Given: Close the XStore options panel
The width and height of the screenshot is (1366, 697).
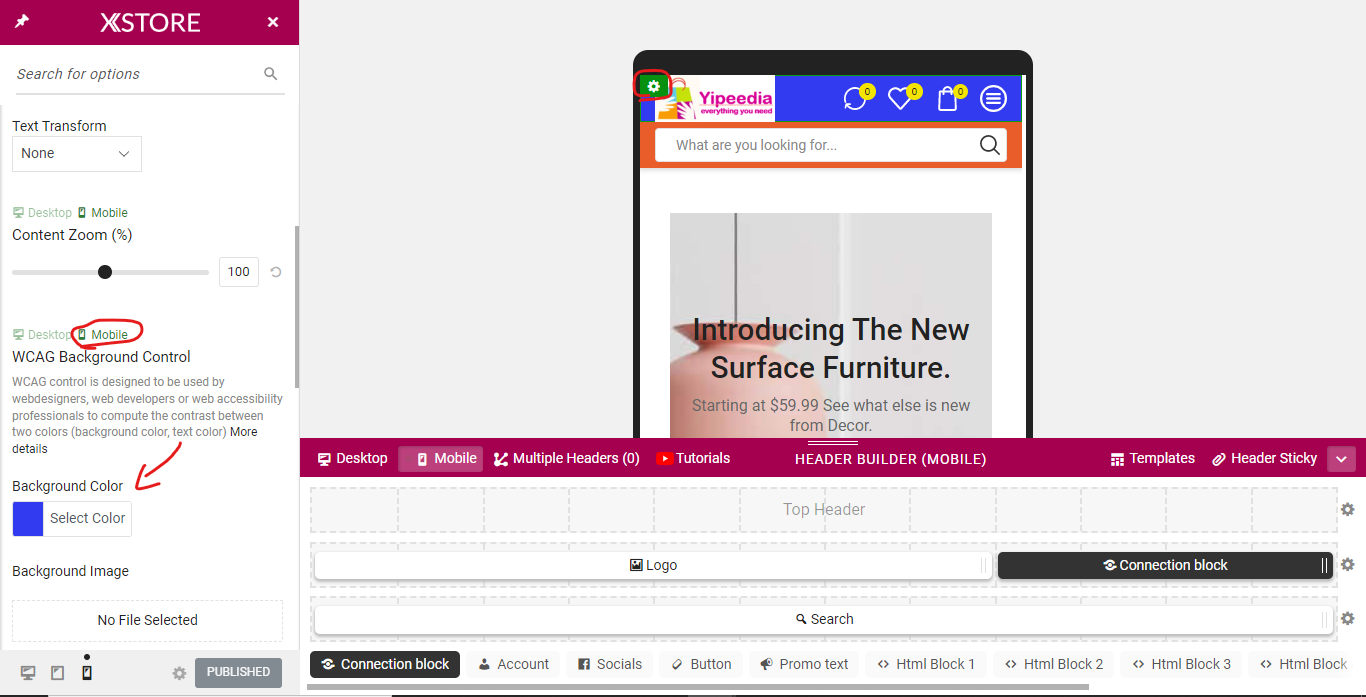Looking at the screenshot, I should (x=273, y=22).
